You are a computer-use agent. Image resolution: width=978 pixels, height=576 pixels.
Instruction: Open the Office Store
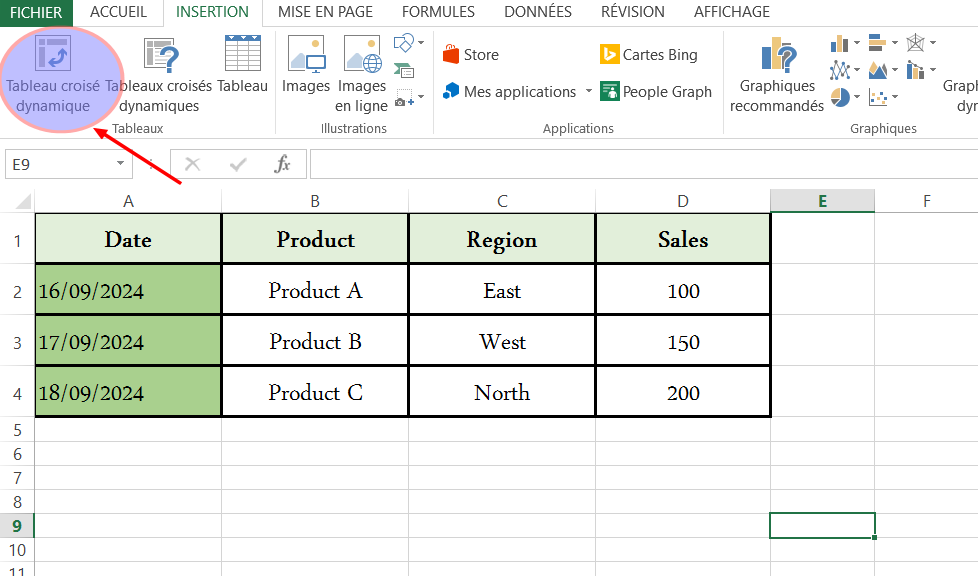470,55
